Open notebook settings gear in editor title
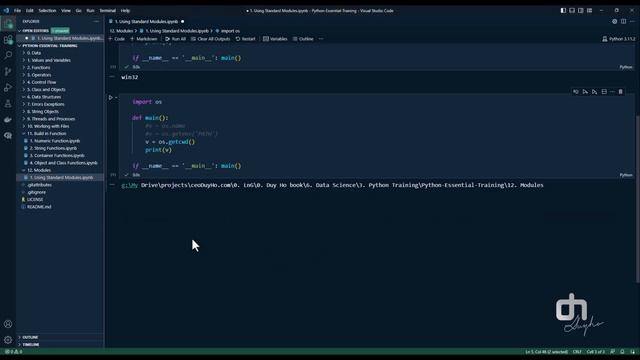The width and height of the screenshot is (640, 360). tap(614, 22)
